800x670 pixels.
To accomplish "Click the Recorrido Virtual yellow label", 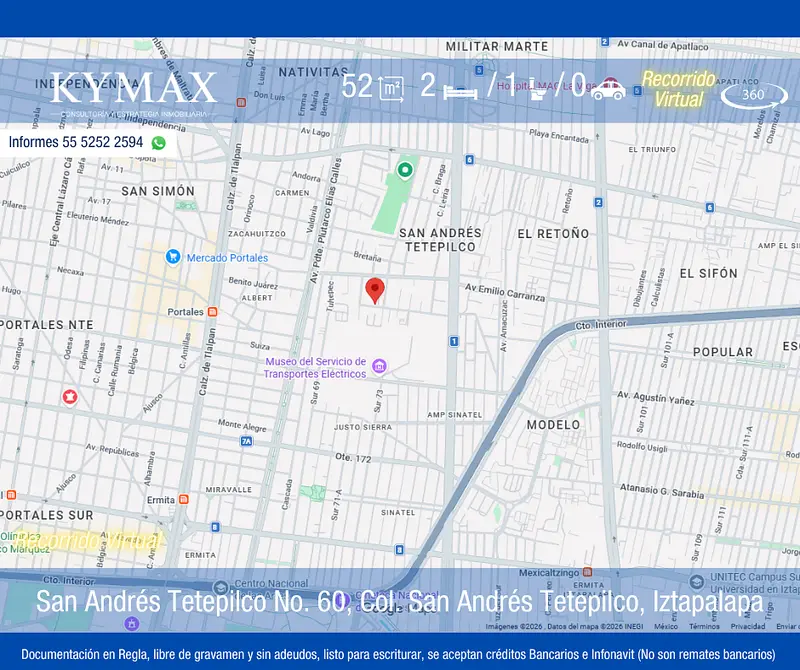I will click(x=678, y=89).
